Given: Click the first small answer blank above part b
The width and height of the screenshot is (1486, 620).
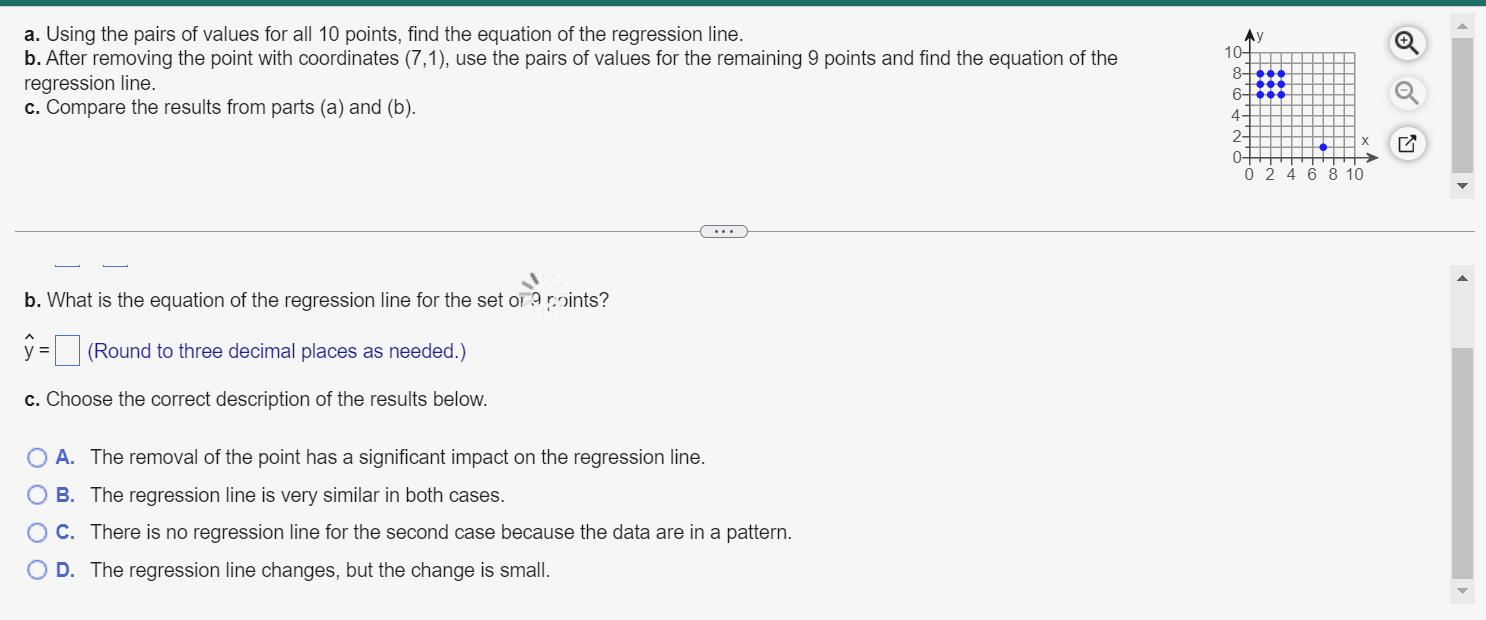Looking at the screenshot, I should 66,262.
